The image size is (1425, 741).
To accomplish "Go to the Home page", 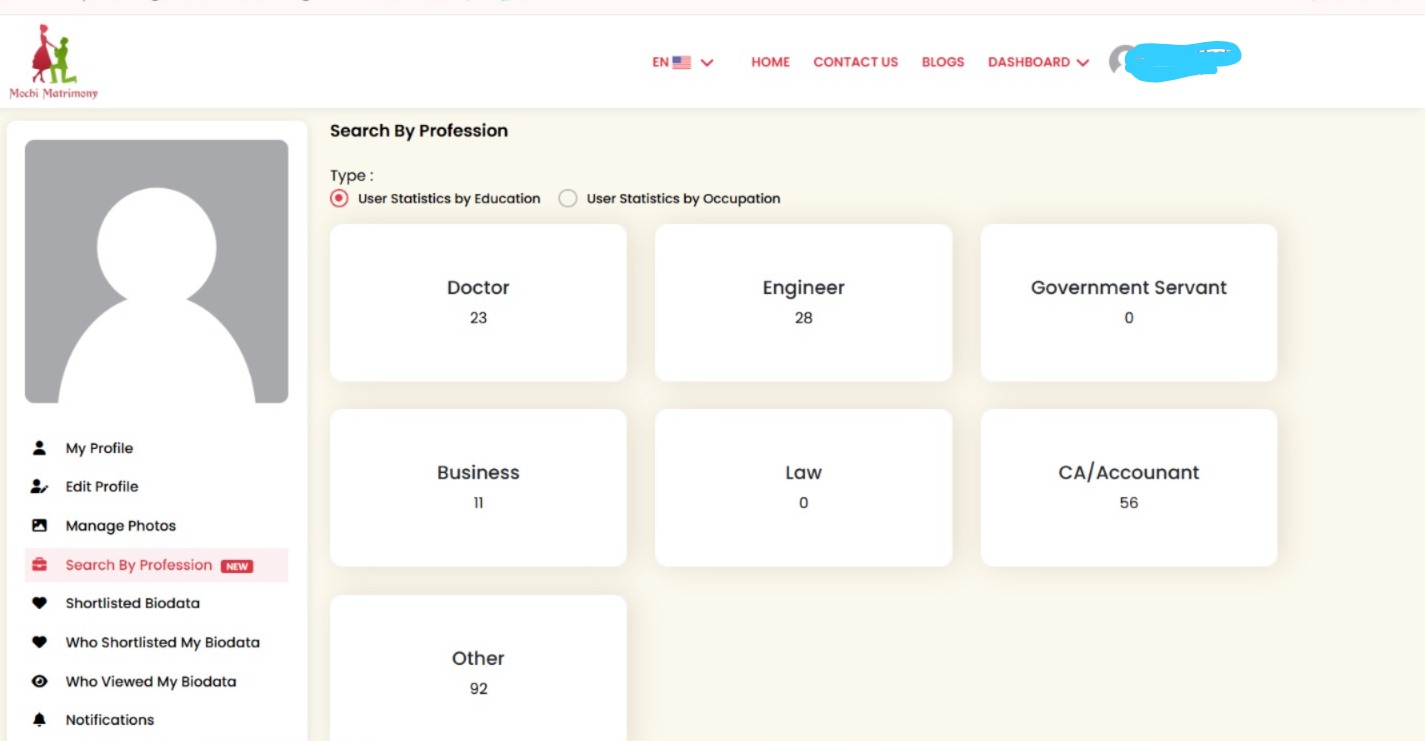I will pos(770,62).
